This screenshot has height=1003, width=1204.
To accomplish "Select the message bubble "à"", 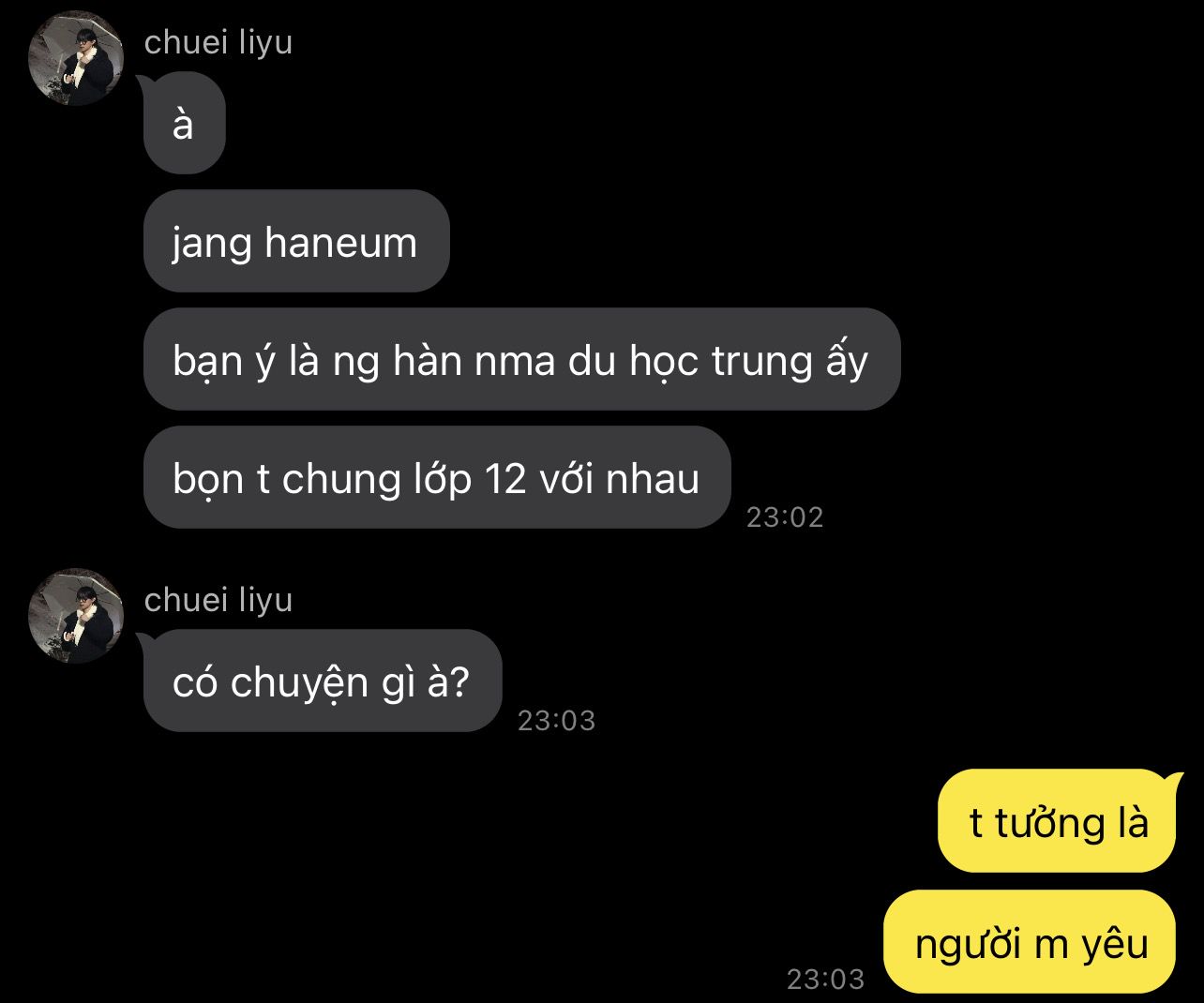I will pyautogui.click(x=184, y=124).
